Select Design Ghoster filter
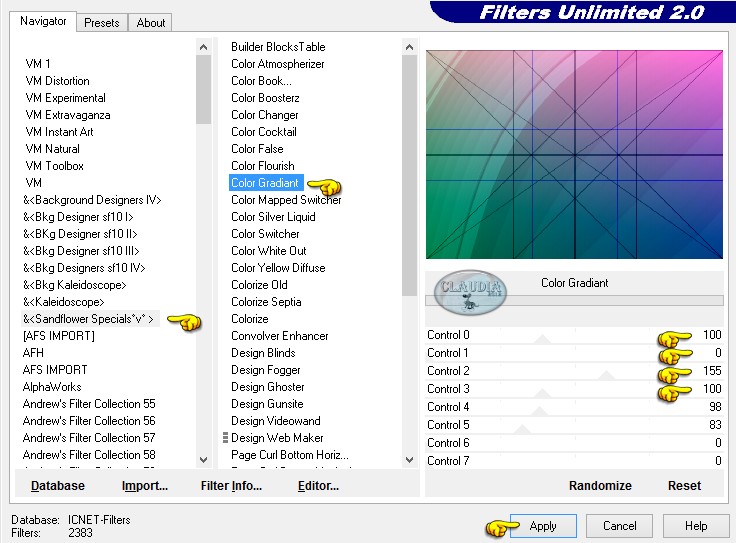736x543 pixels. pyautogui.click(x=268, y=387)
